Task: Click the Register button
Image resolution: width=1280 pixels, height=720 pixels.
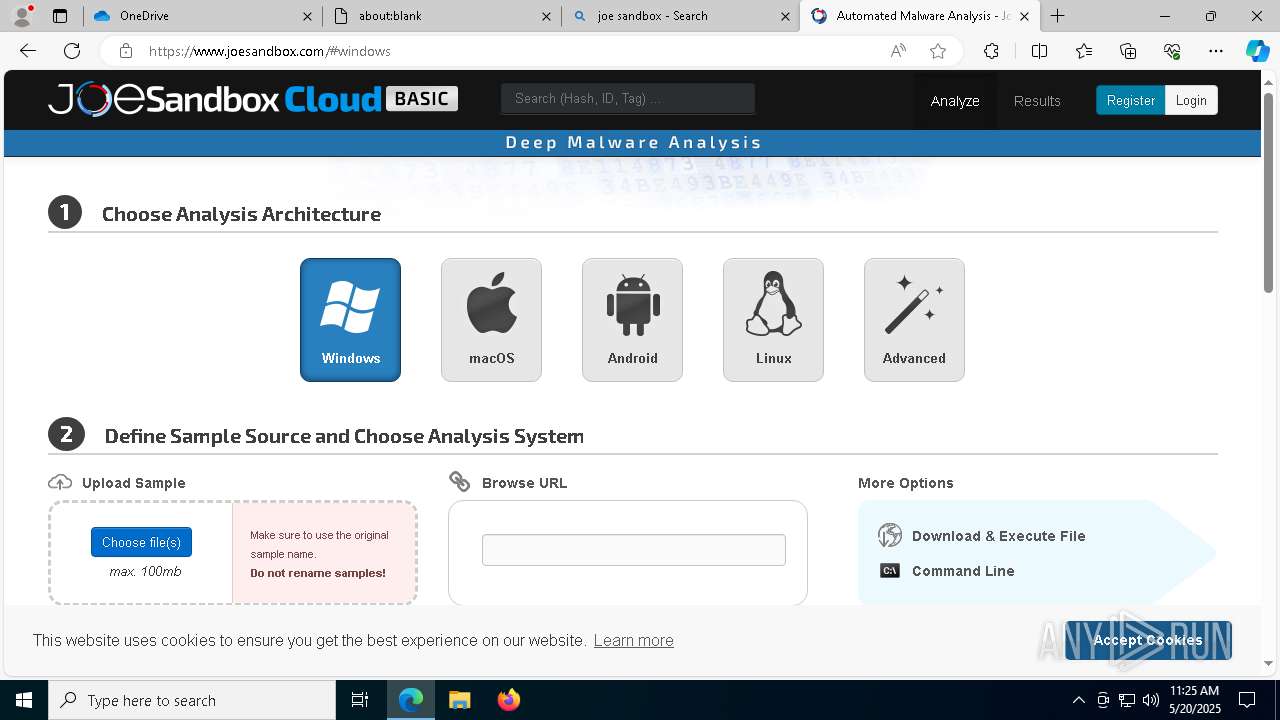Action: point(1130,100)
